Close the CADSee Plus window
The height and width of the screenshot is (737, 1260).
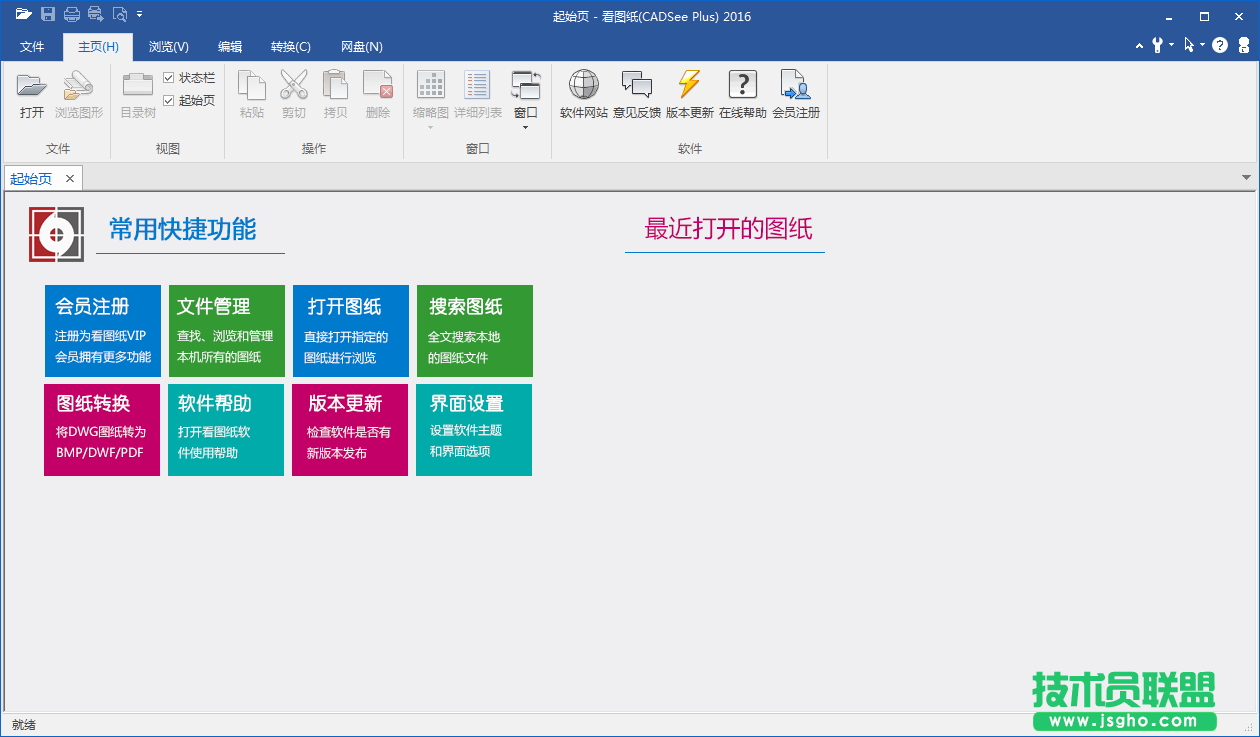click(1241, 16)
